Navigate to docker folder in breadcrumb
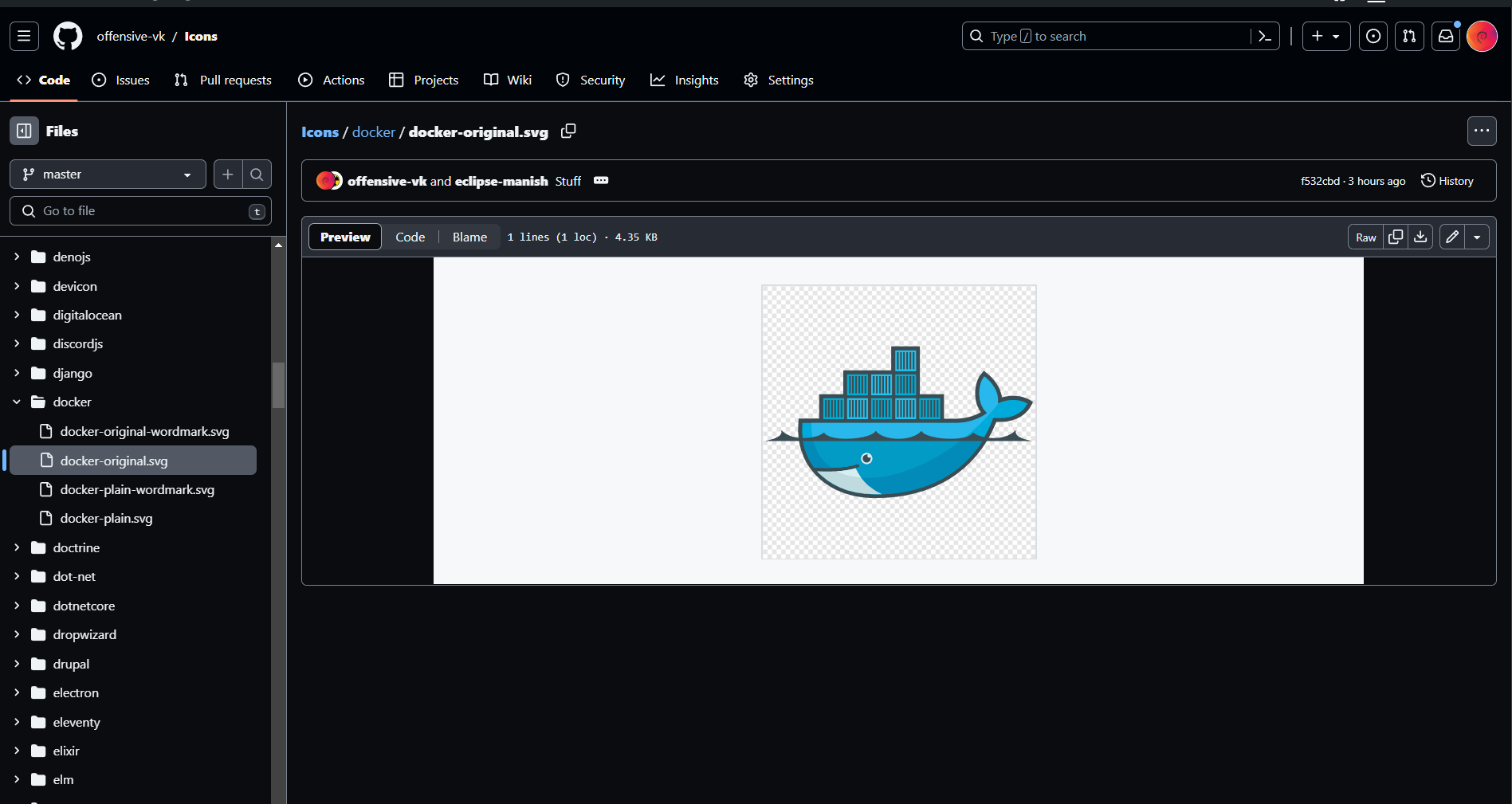Image resolution: width=1512 pixels, height=804 pixels. [x=374, y=131]
